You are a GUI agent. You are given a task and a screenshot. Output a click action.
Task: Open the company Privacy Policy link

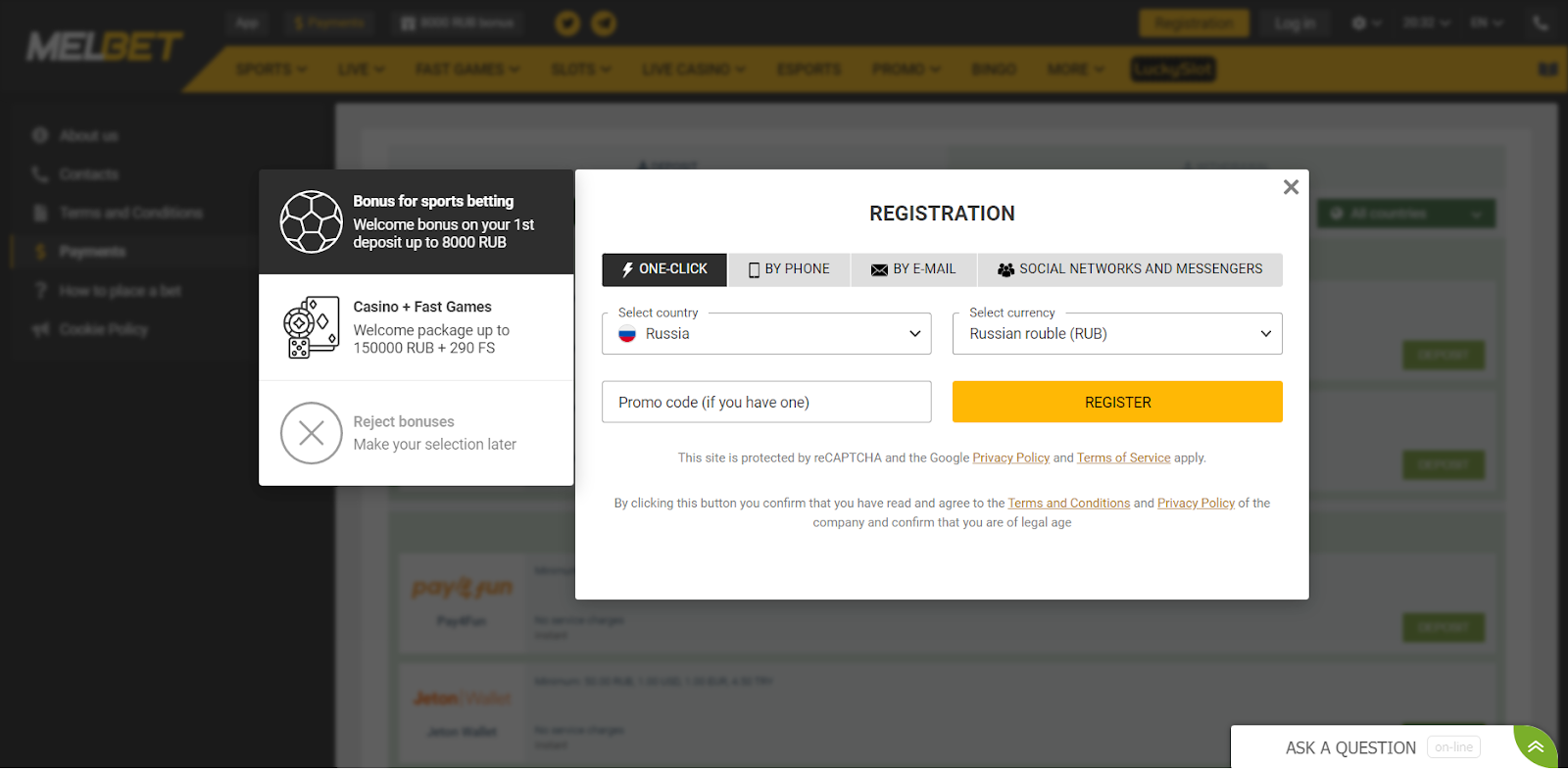[x=1196, y=504]
